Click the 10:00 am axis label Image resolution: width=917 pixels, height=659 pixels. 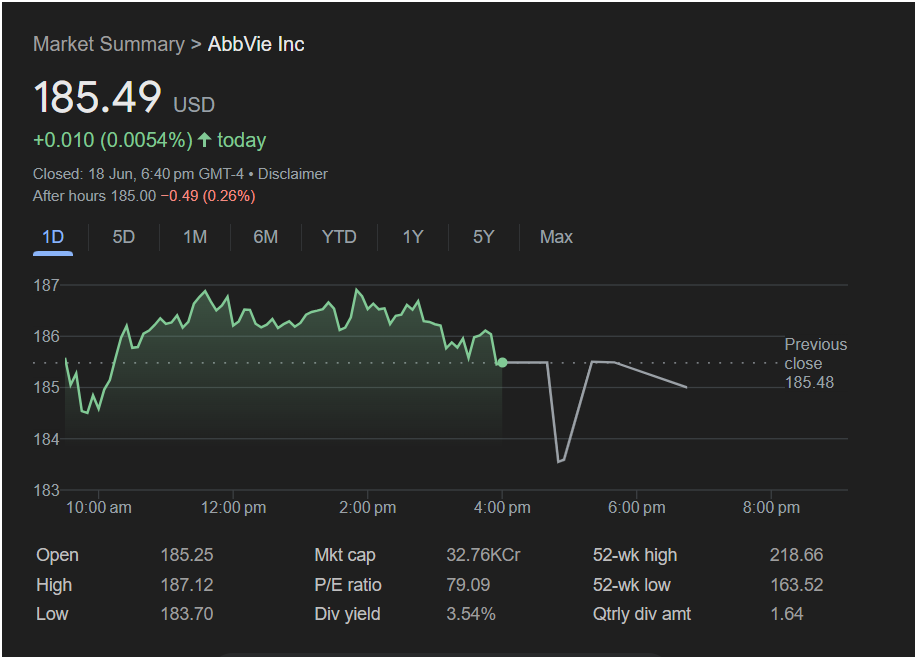pos(99,508)
